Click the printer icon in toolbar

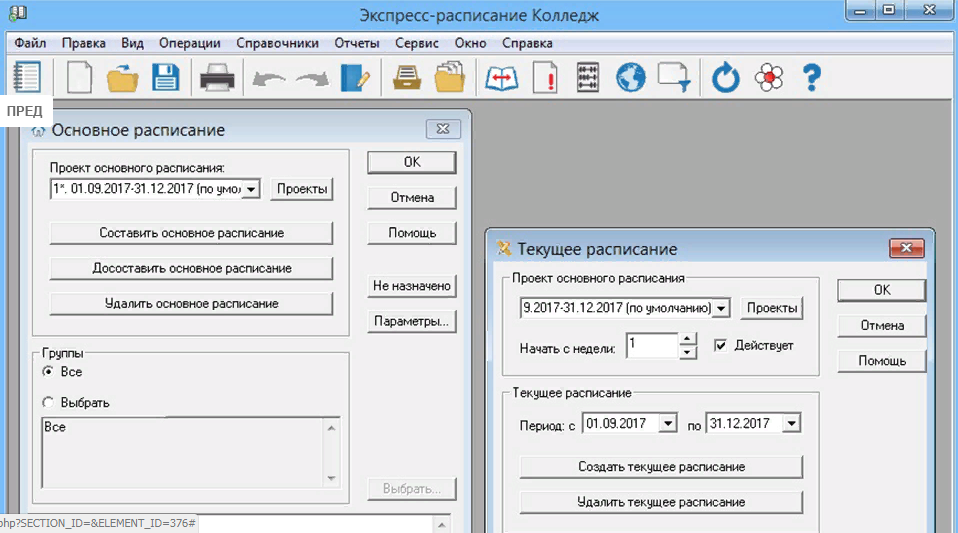coord(217,78)
